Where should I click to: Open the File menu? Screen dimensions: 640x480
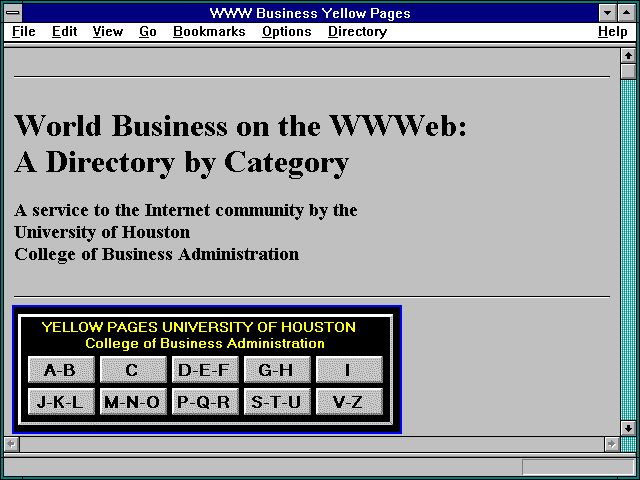(x=24, y=32)
